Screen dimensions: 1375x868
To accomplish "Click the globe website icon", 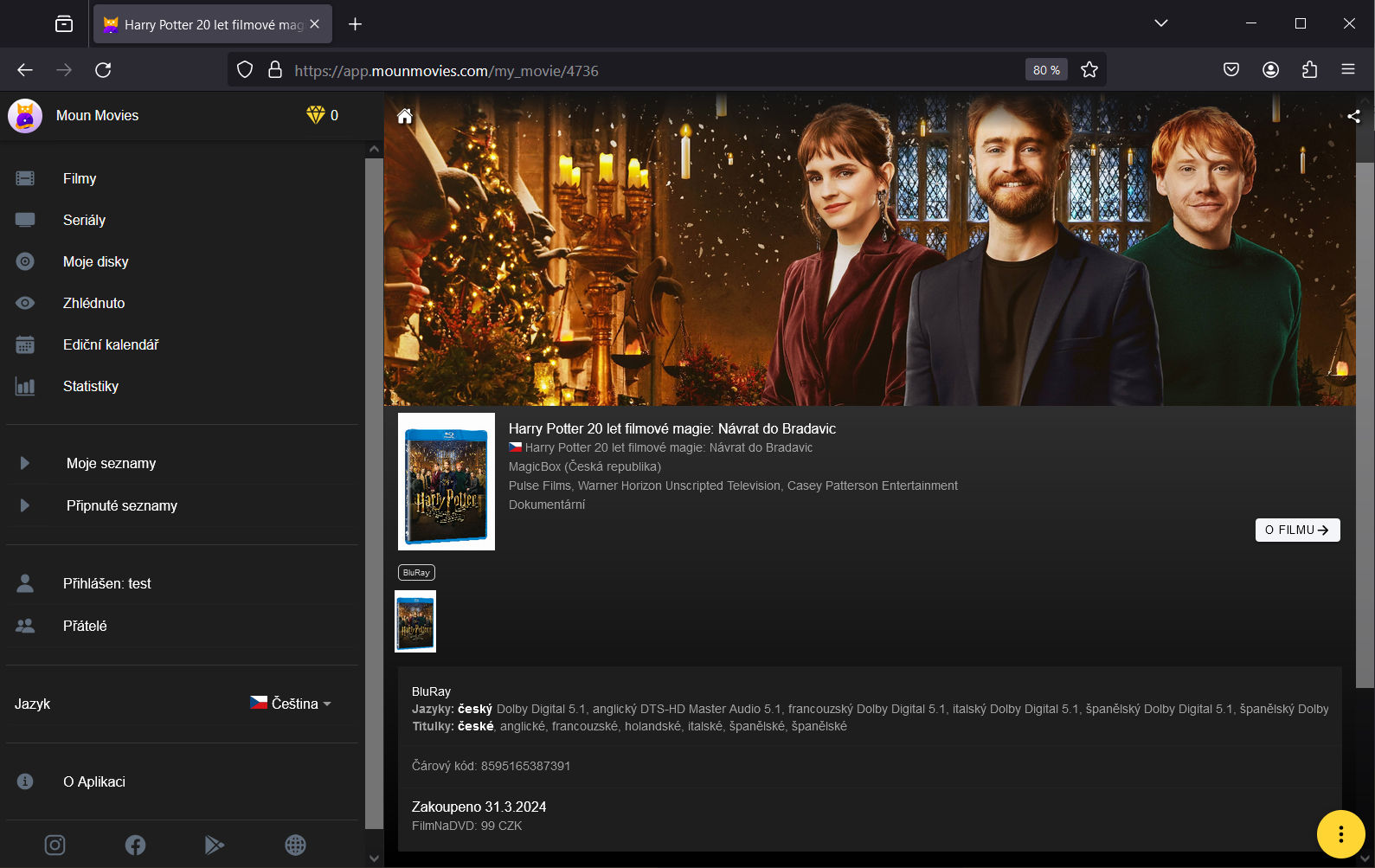I will 295,845.
